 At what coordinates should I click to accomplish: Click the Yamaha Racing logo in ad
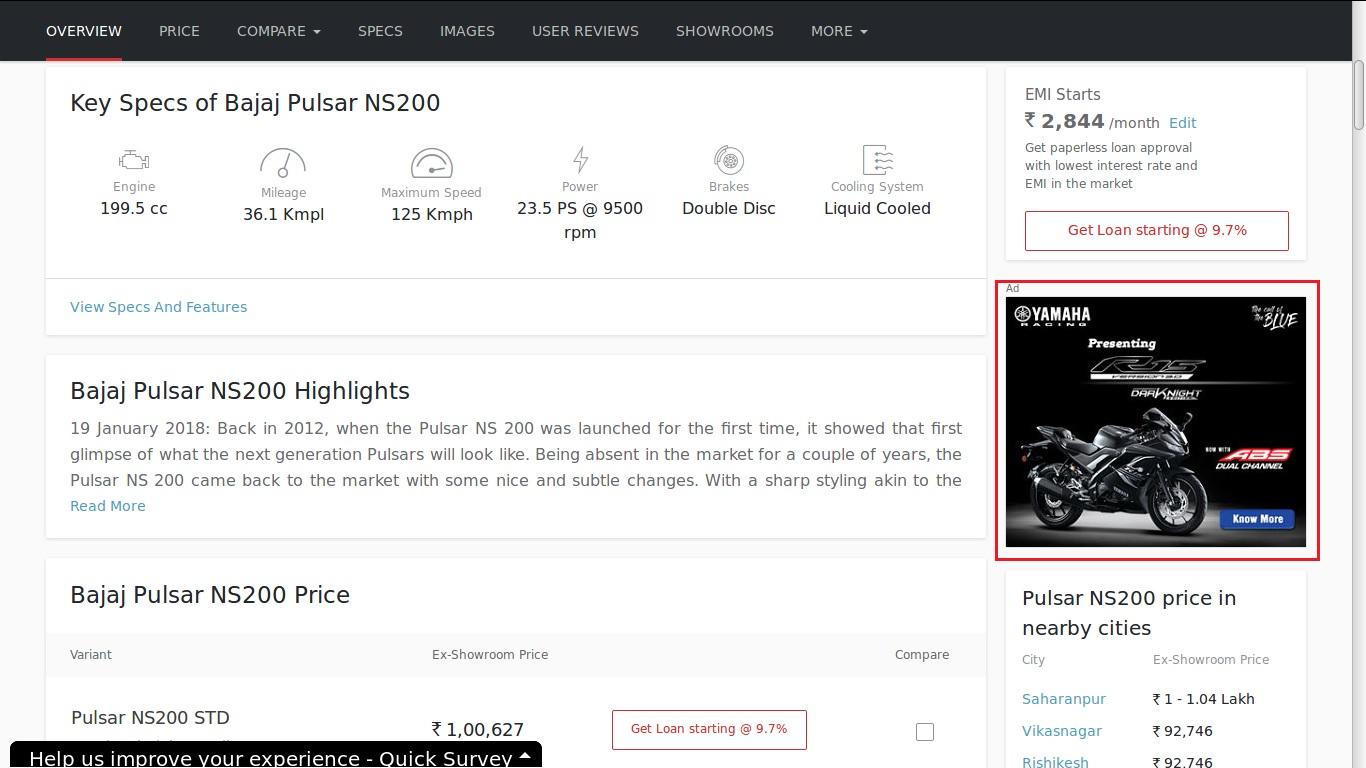click(1052, 316)
